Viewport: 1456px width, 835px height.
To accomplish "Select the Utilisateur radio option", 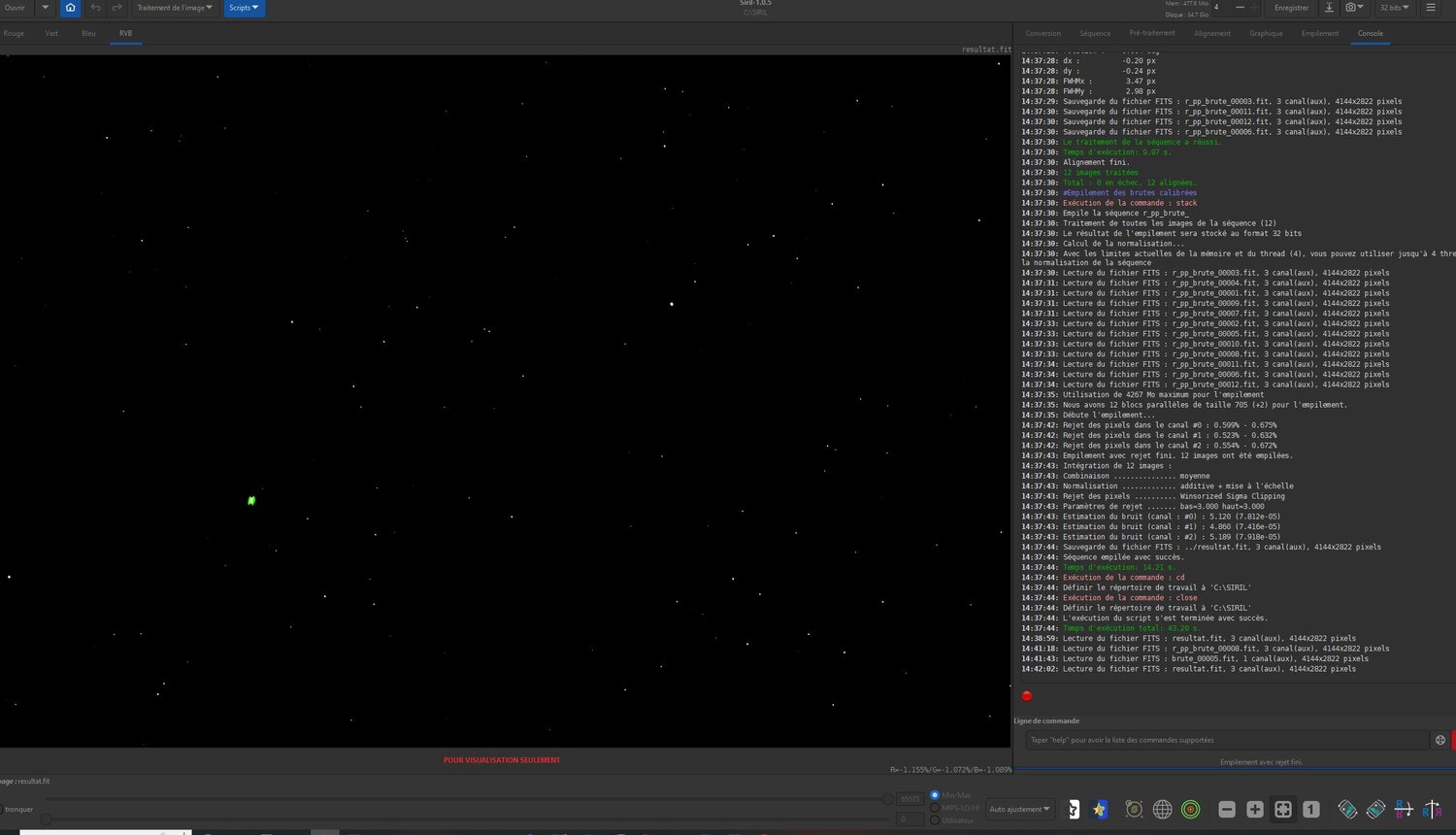I will pyautogui.click(x=935, y=820).
